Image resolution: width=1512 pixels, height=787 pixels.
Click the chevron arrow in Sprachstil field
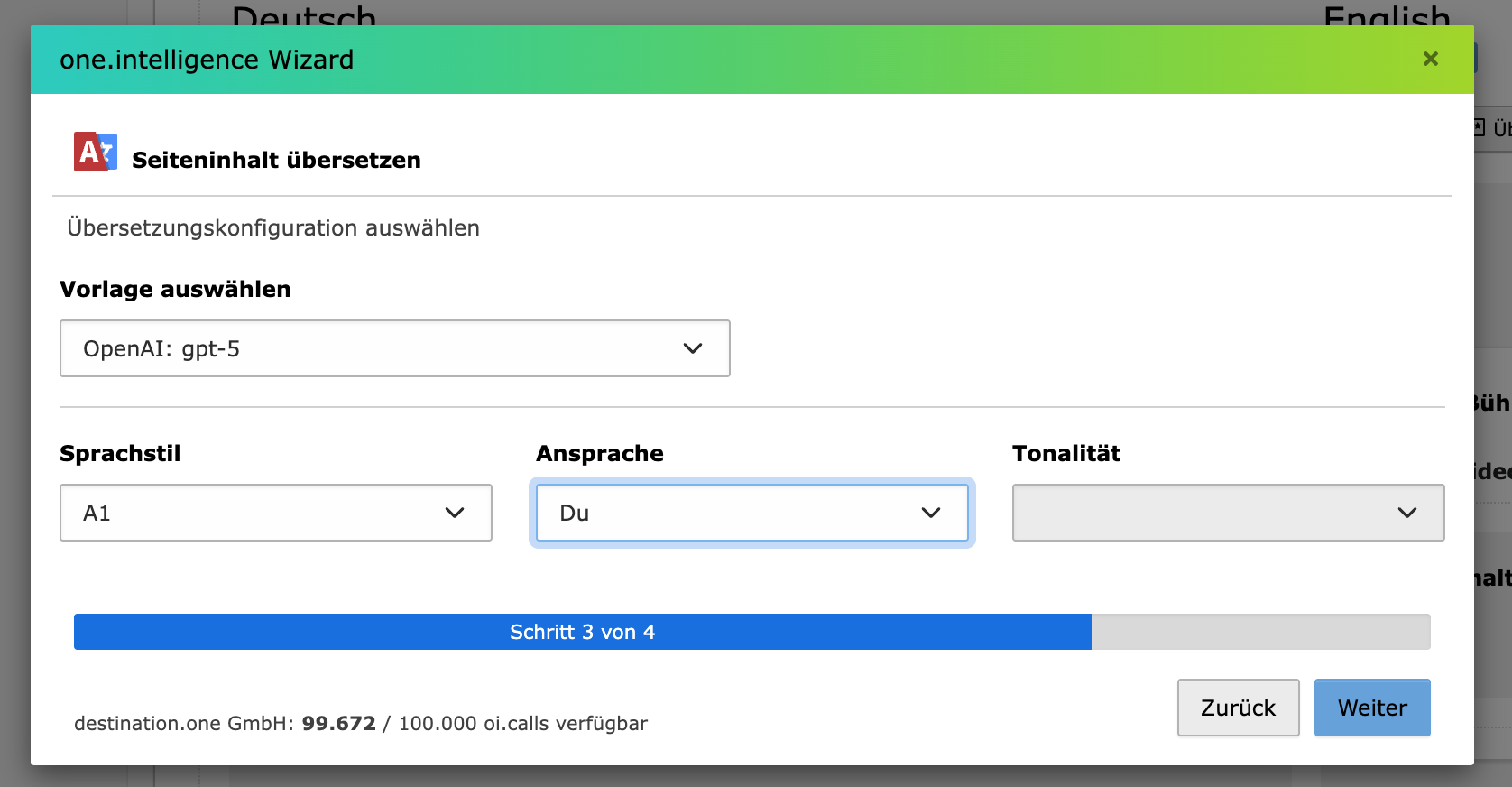tap(455, 513)
